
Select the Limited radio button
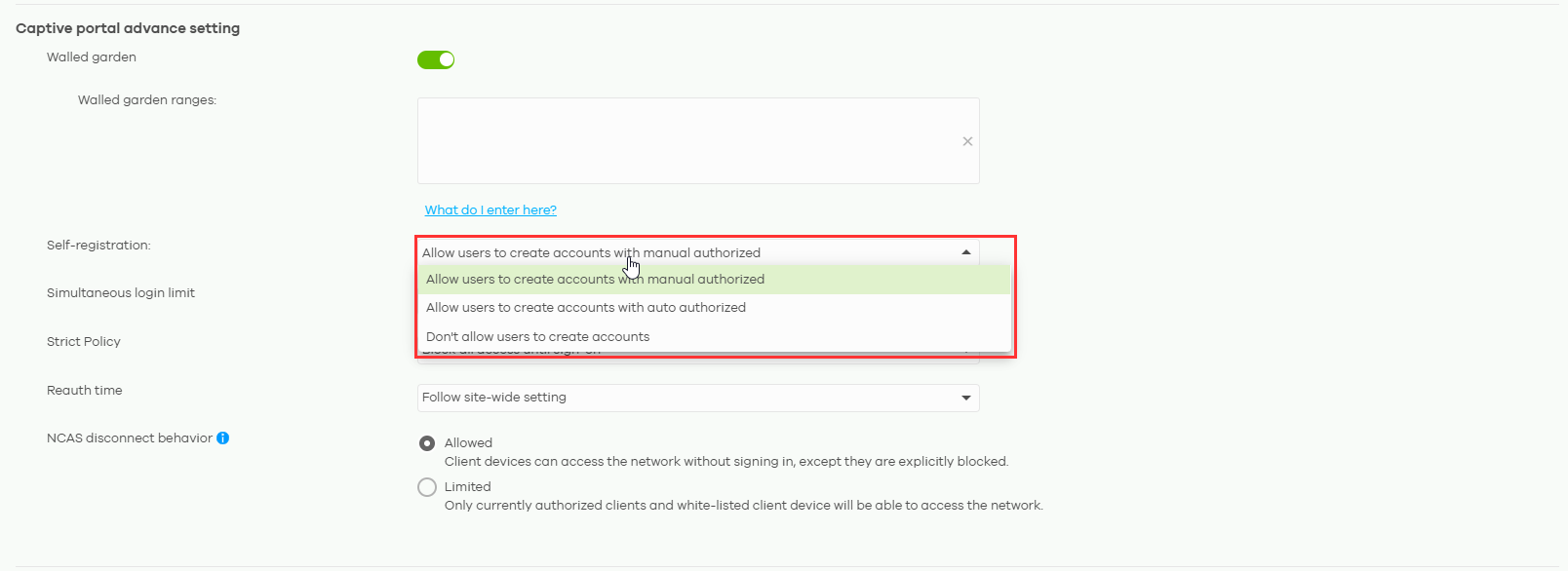pos(427,487)
